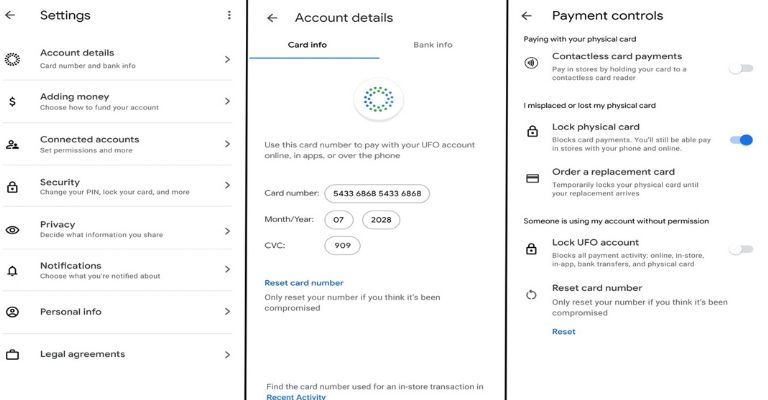Click the Privacy eye icon
This screenshot has height=400, width=768.
(x=12, y=230)
